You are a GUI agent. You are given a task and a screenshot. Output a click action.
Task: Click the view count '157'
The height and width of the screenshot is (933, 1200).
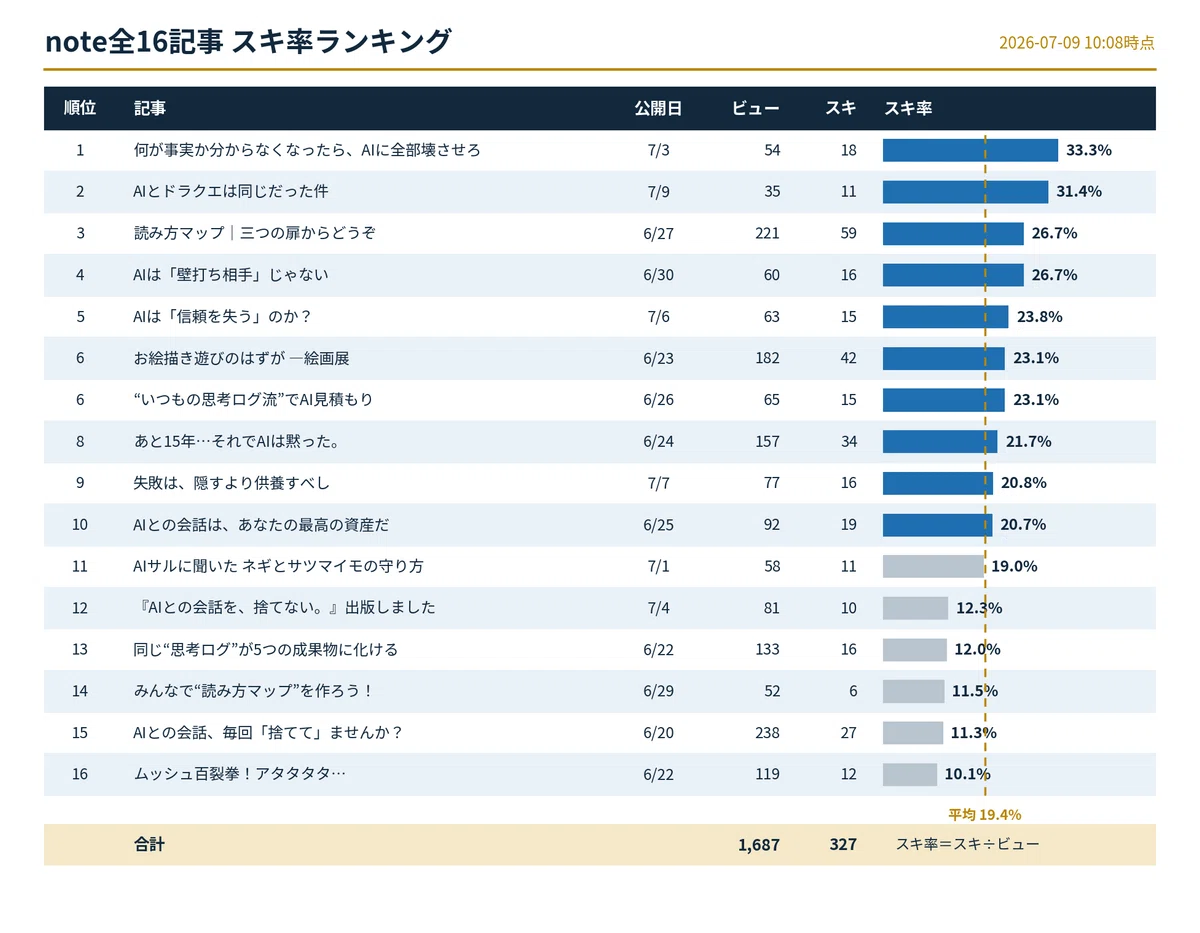pyautogui.click(x=768, y=442)
